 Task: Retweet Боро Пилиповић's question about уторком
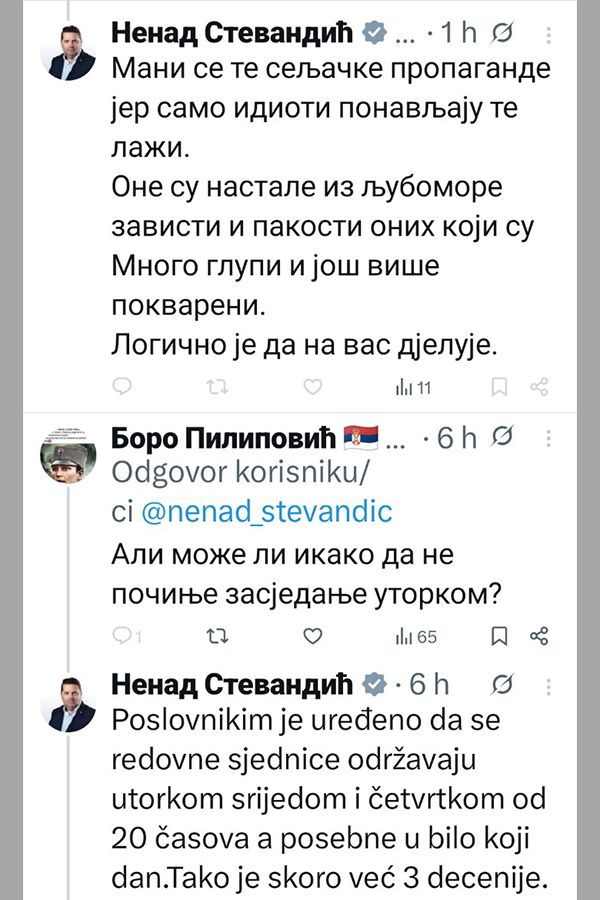(x=215, y=635)
